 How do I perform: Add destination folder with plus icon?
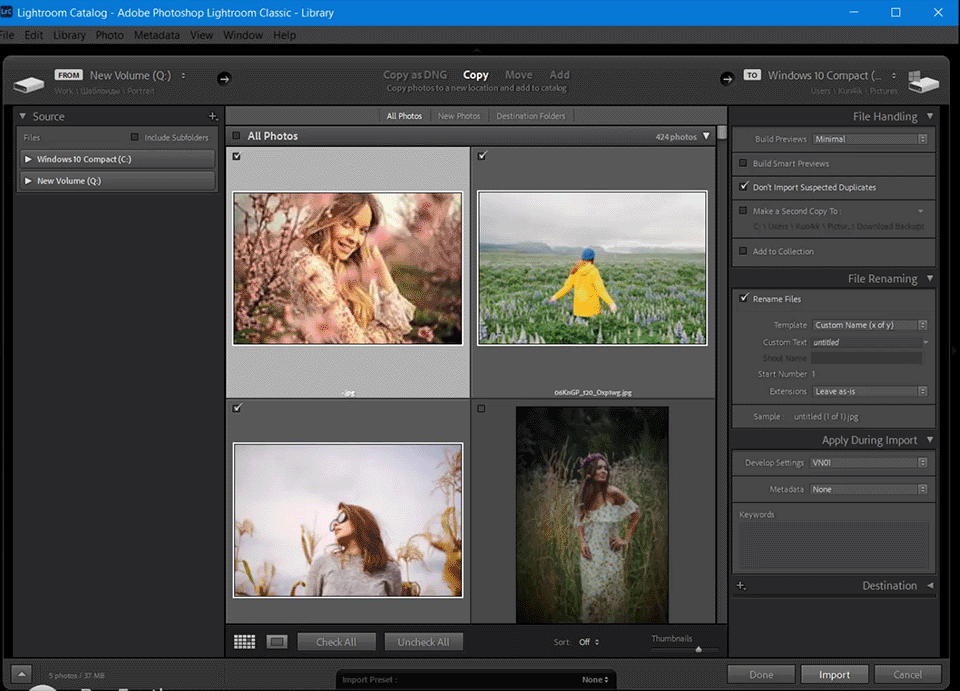(x=741, y=586)
